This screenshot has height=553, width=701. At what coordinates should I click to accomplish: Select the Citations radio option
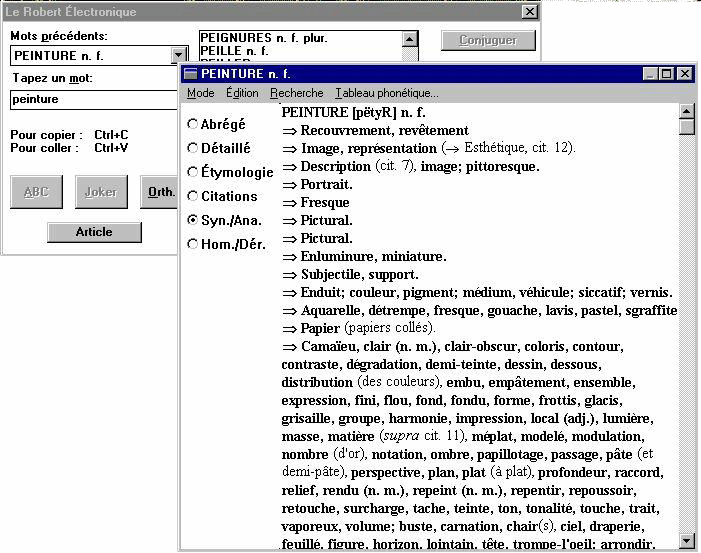coord(192,196)
